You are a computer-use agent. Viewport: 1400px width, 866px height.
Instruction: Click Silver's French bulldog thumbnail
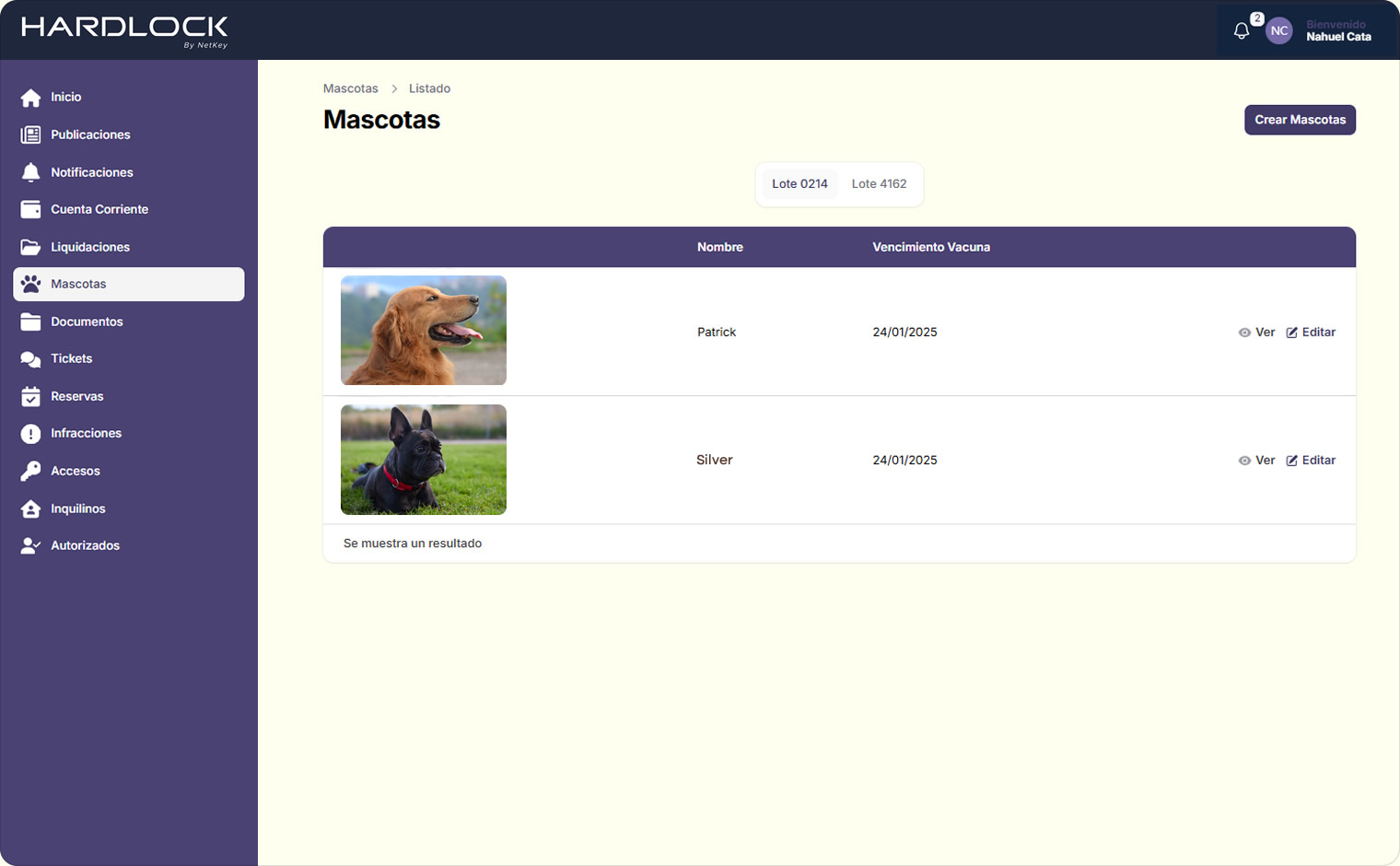(424, 460)
